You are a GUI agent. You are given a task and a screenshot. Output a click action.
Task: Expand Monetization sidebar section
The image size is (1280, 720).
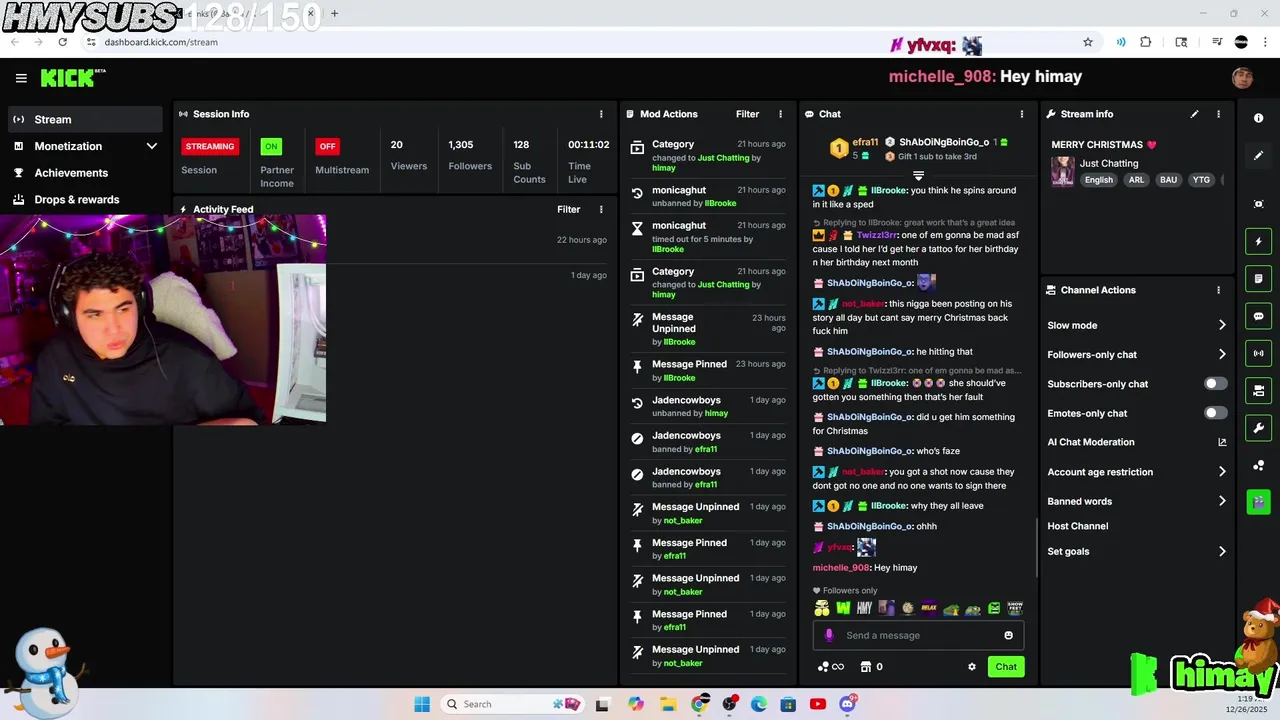[85, 146]
